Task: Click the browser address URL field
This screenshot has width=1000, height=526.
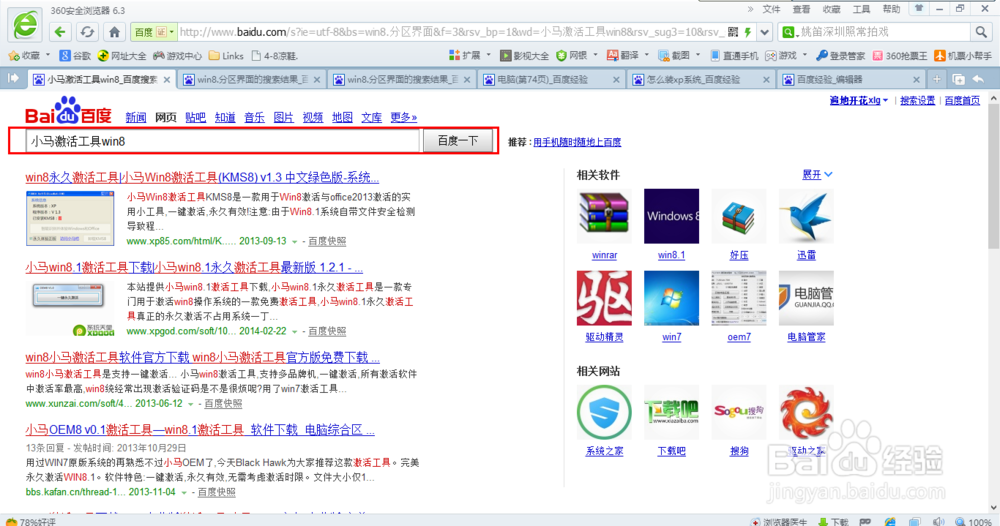Action: (452, 32)
